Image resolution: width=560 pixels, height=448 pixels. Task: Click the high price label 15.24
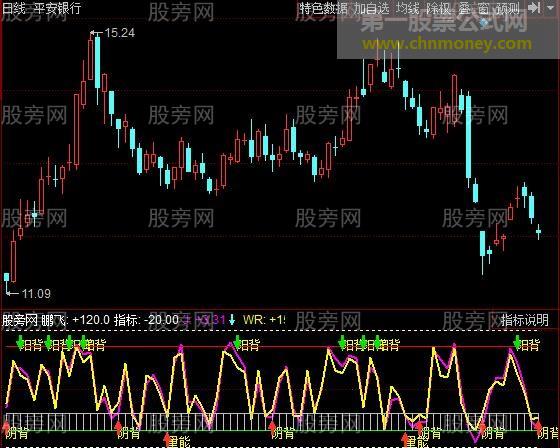[x=120, y=33]
